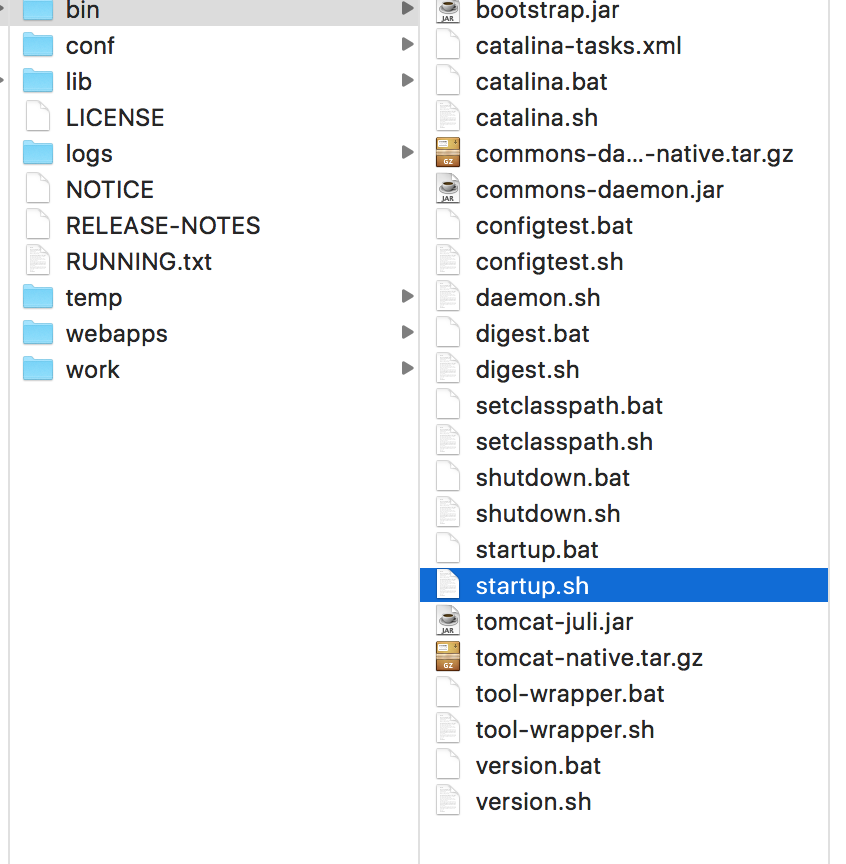The image size is (846, 864).
Task: Select the file name catalina.bat
Action: (x=541, y=82)
